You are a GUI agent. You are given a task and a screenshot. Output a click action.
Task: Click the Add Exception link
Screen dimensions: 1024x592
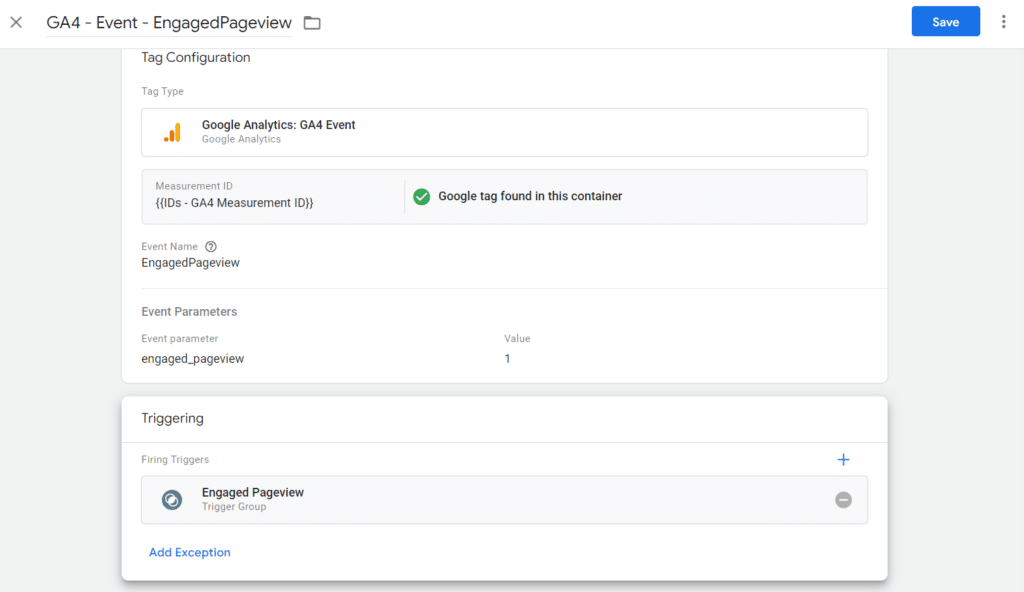coord(189,552)
